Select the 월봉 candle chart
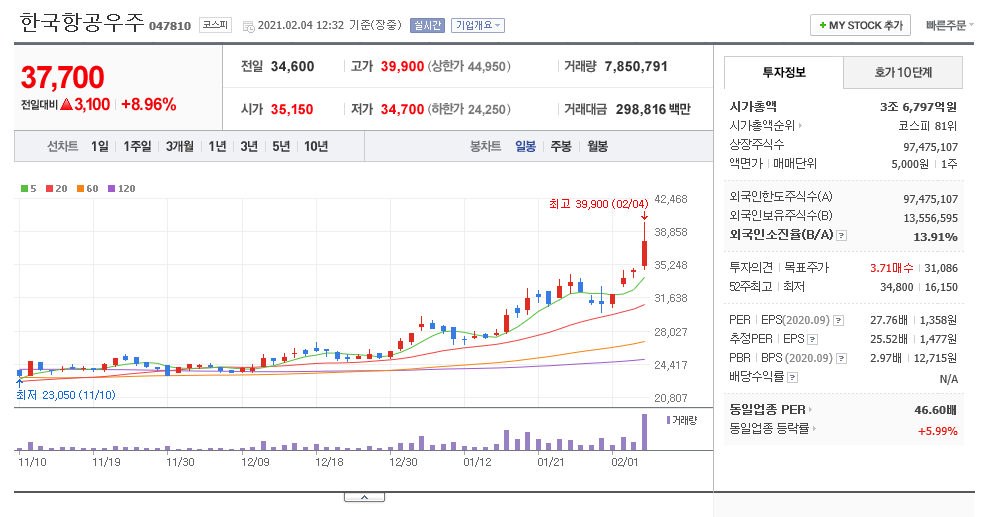 click(x=597, y=146)
